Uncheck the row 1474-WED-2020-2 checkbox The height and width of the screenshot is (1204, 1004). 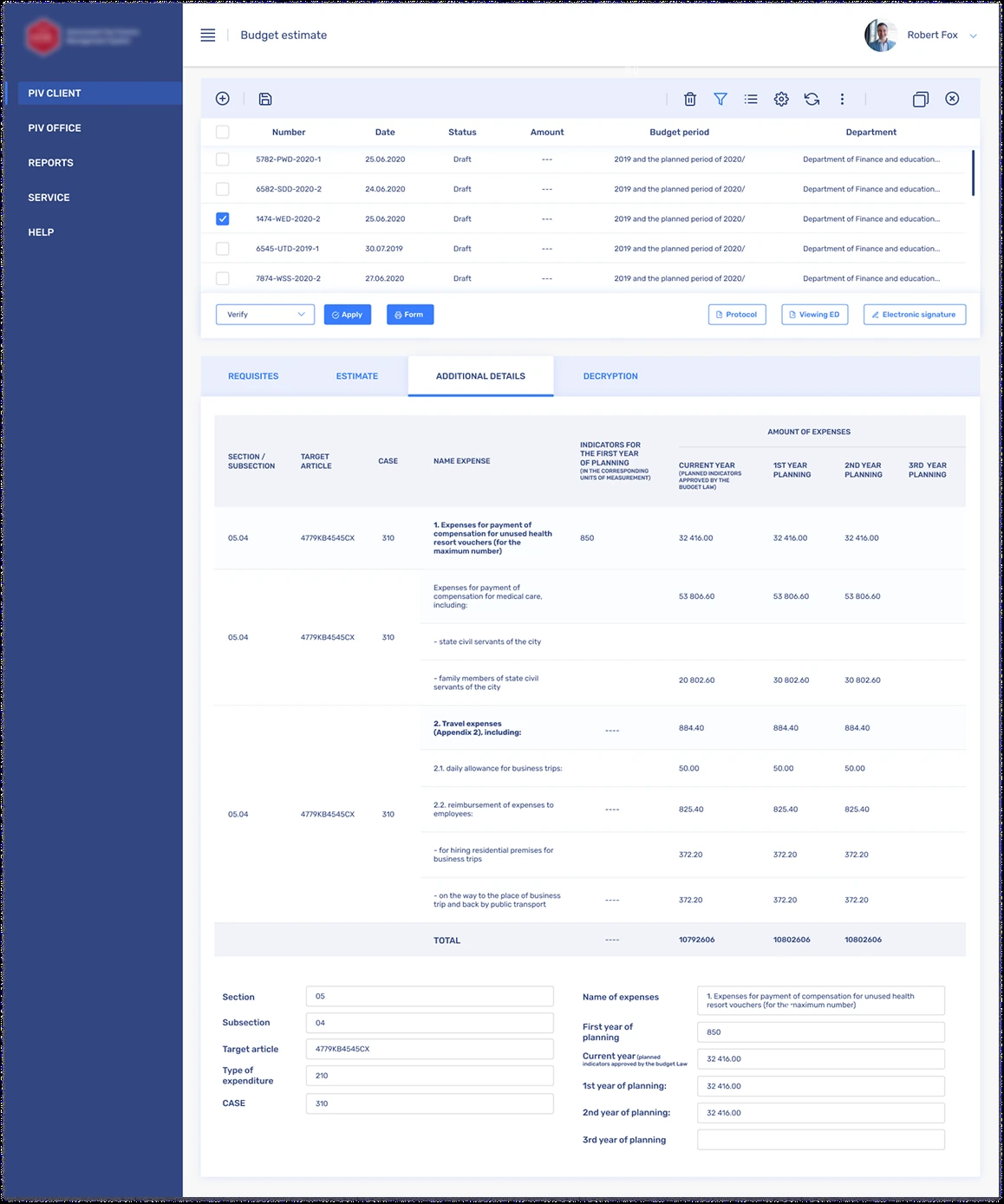[223, 218]
